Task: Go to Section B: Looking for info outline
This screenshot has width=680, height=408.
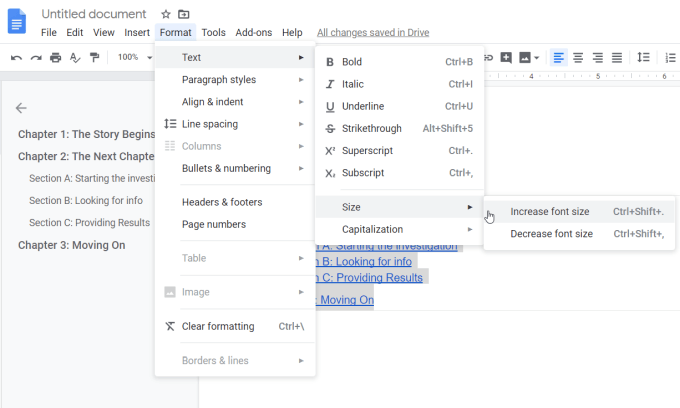Action: 86,201
